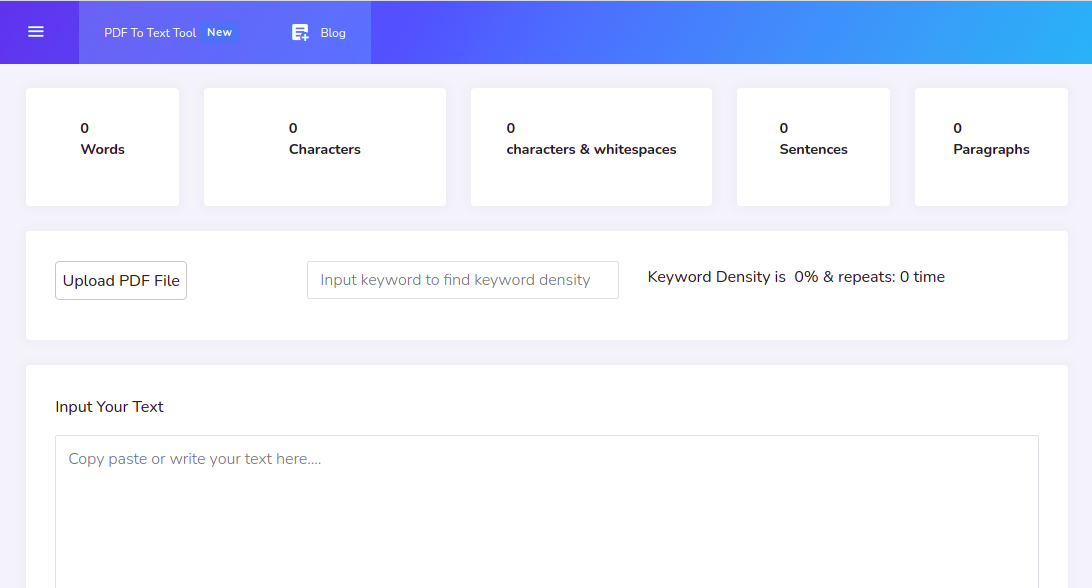This screenshot has width=1092, height=588.
Task: Focus the keyword density input field
Action: (462, 279)
